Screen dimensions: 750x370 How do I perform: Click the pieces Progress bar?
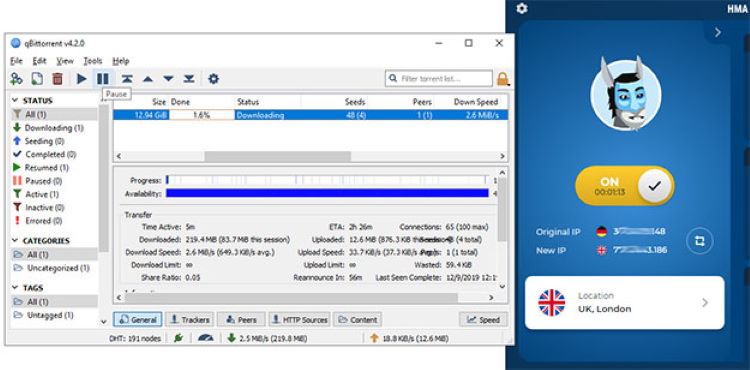[x=327, y=181]
